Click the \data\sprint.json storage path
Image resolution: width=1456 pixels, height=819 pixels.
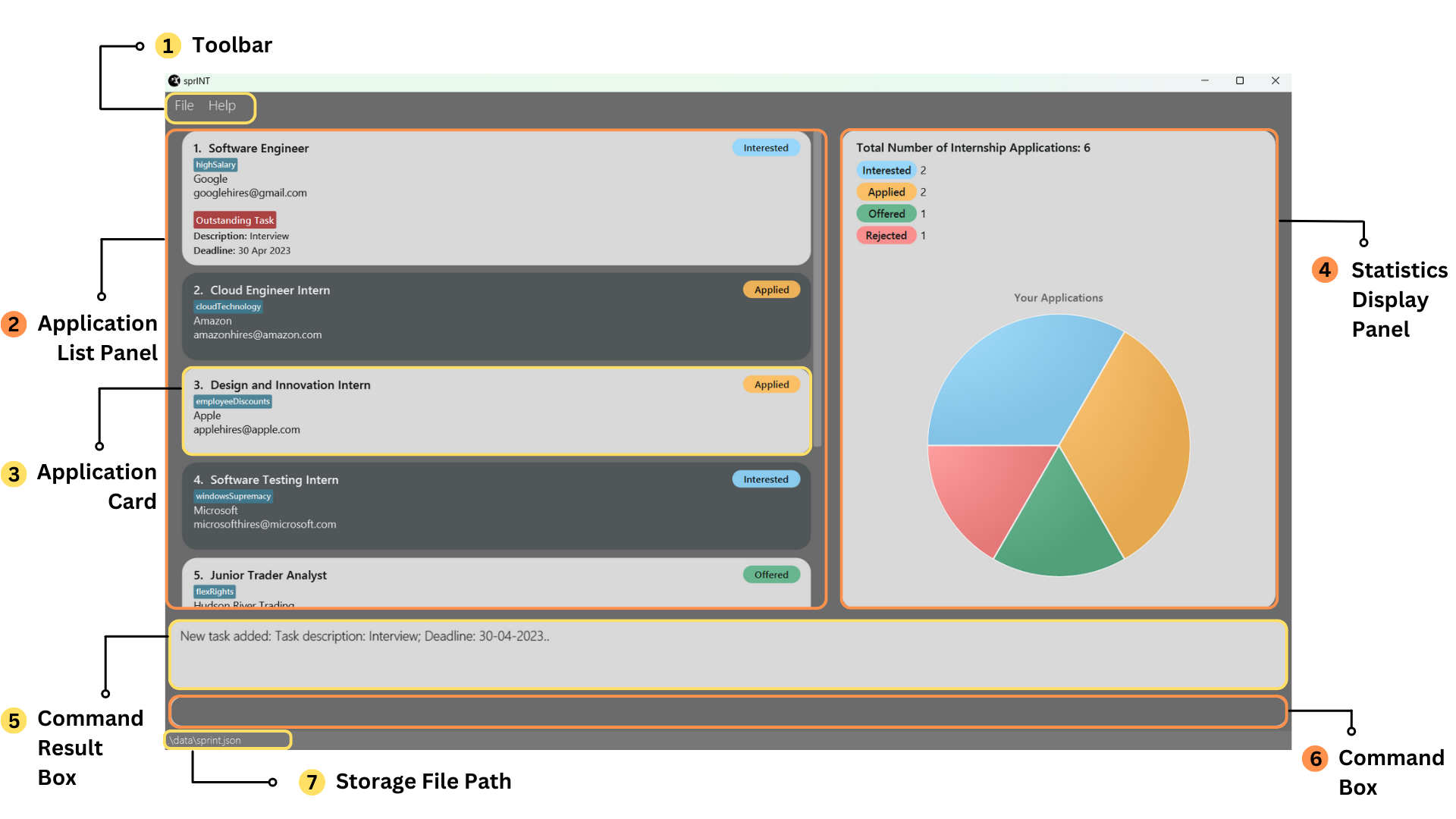point(206,740)
